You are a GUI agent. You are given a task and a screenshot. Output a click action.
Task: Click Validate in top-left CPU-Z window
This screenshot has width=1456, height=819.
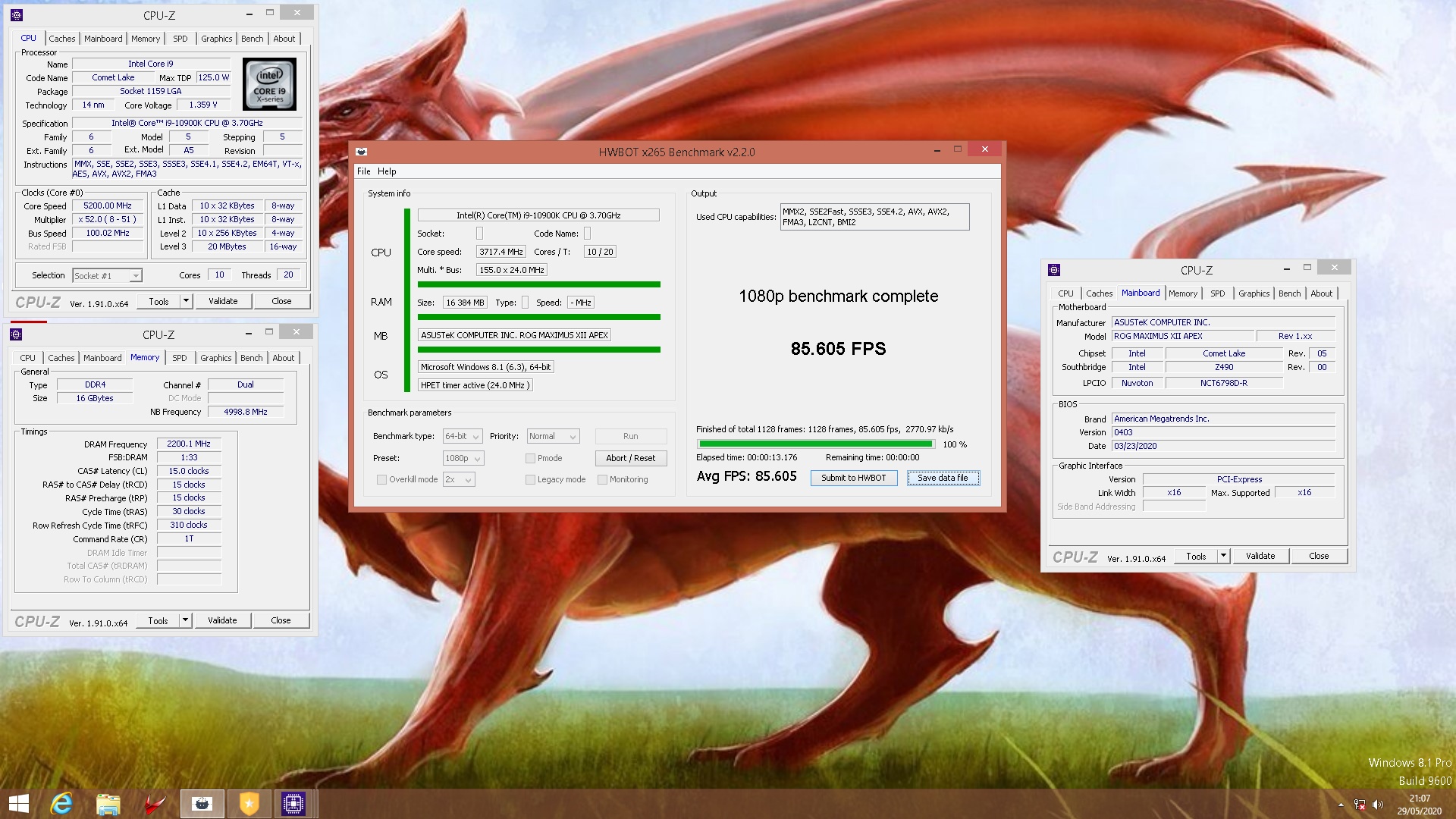pos(223,301)
